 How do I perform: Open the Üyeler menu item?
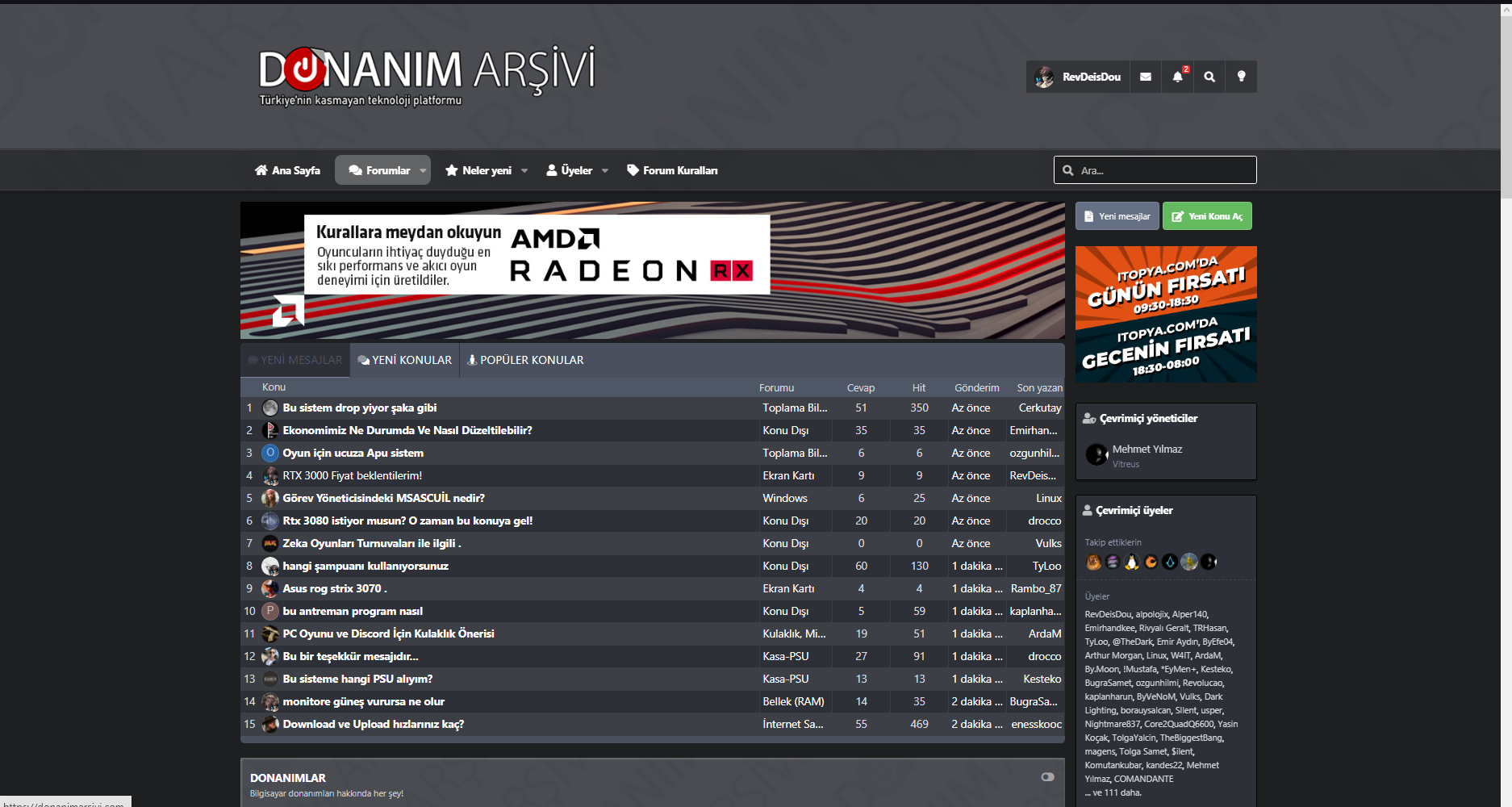click(x=569, y=170)
